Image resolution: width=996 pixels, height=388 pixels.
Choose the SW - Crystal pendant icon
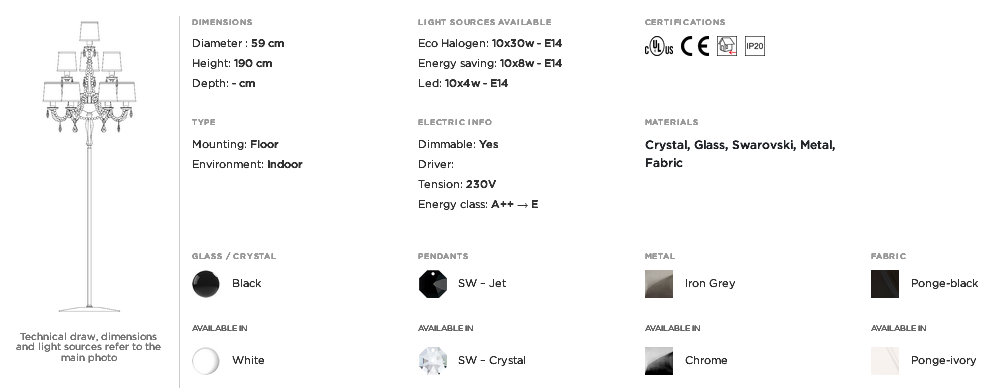433,361
